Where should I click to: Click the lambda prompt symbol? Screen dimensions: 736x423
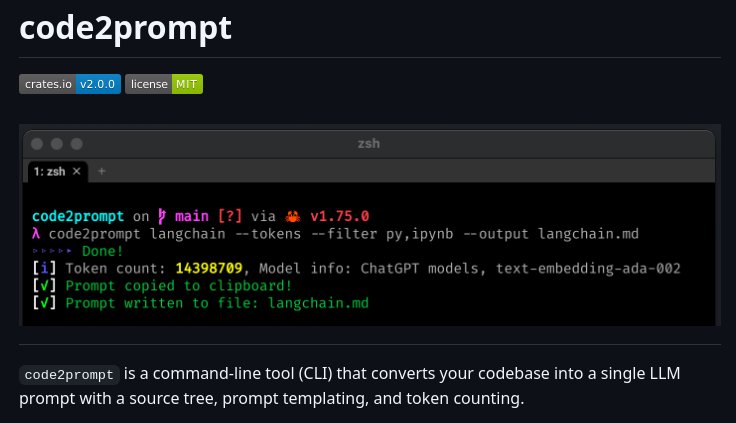pyautogui.click(x=36, y=233)
